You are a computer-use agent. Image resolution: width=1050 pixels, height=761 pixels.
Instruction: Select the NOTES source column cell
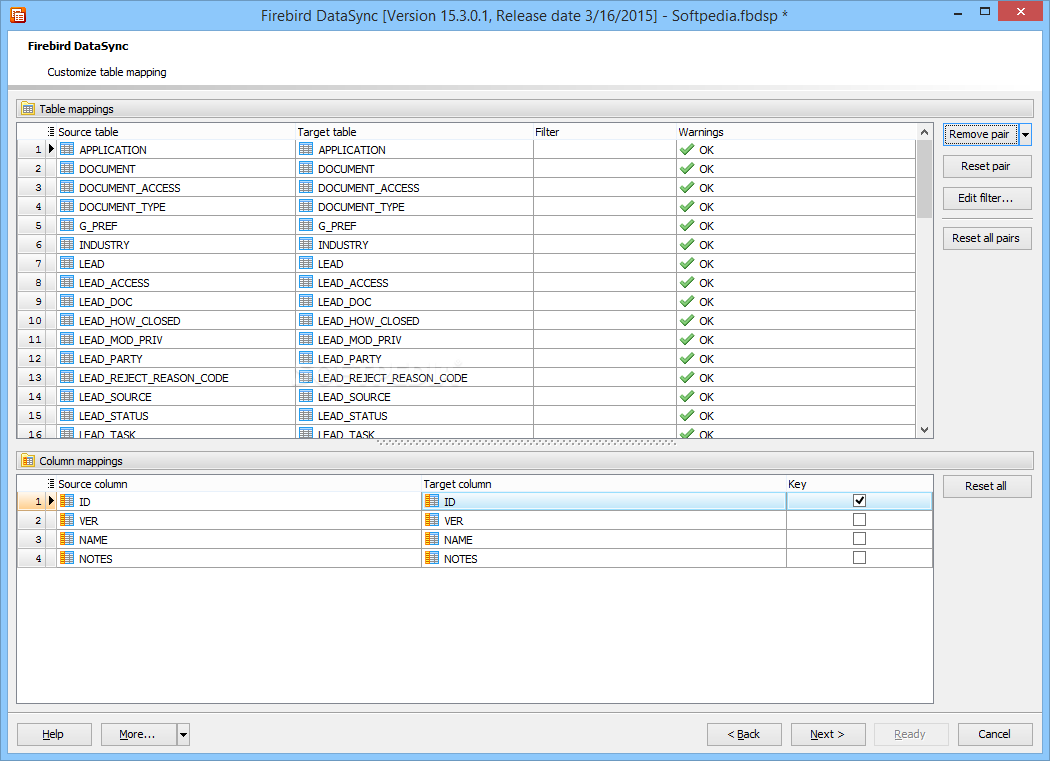click(238, 559)
